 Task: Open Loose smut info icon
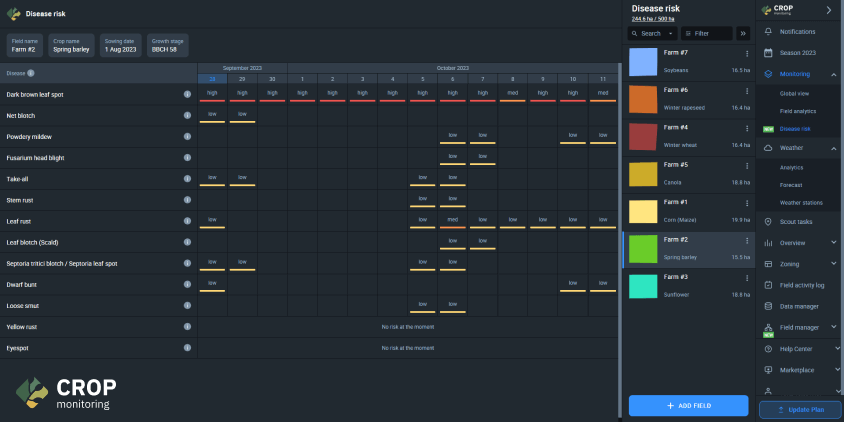click(x=187, y=306)
